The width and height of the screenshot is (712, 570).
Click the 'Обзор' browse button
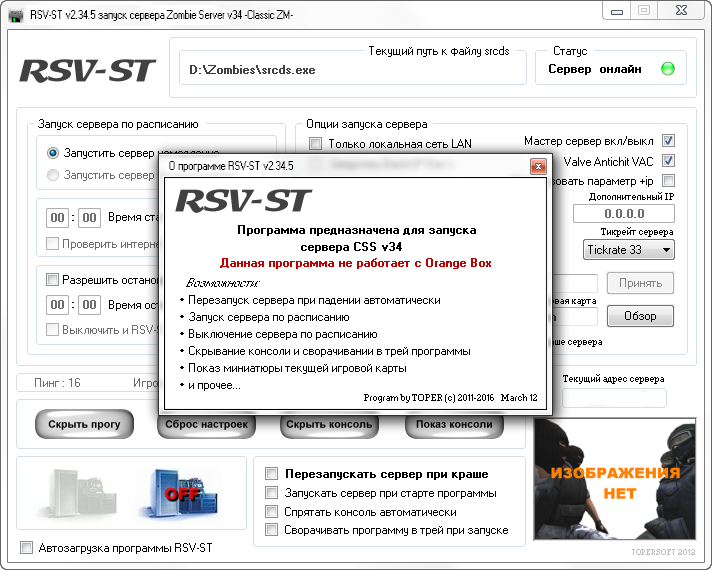pyautogui.click(x=640, y=316)
